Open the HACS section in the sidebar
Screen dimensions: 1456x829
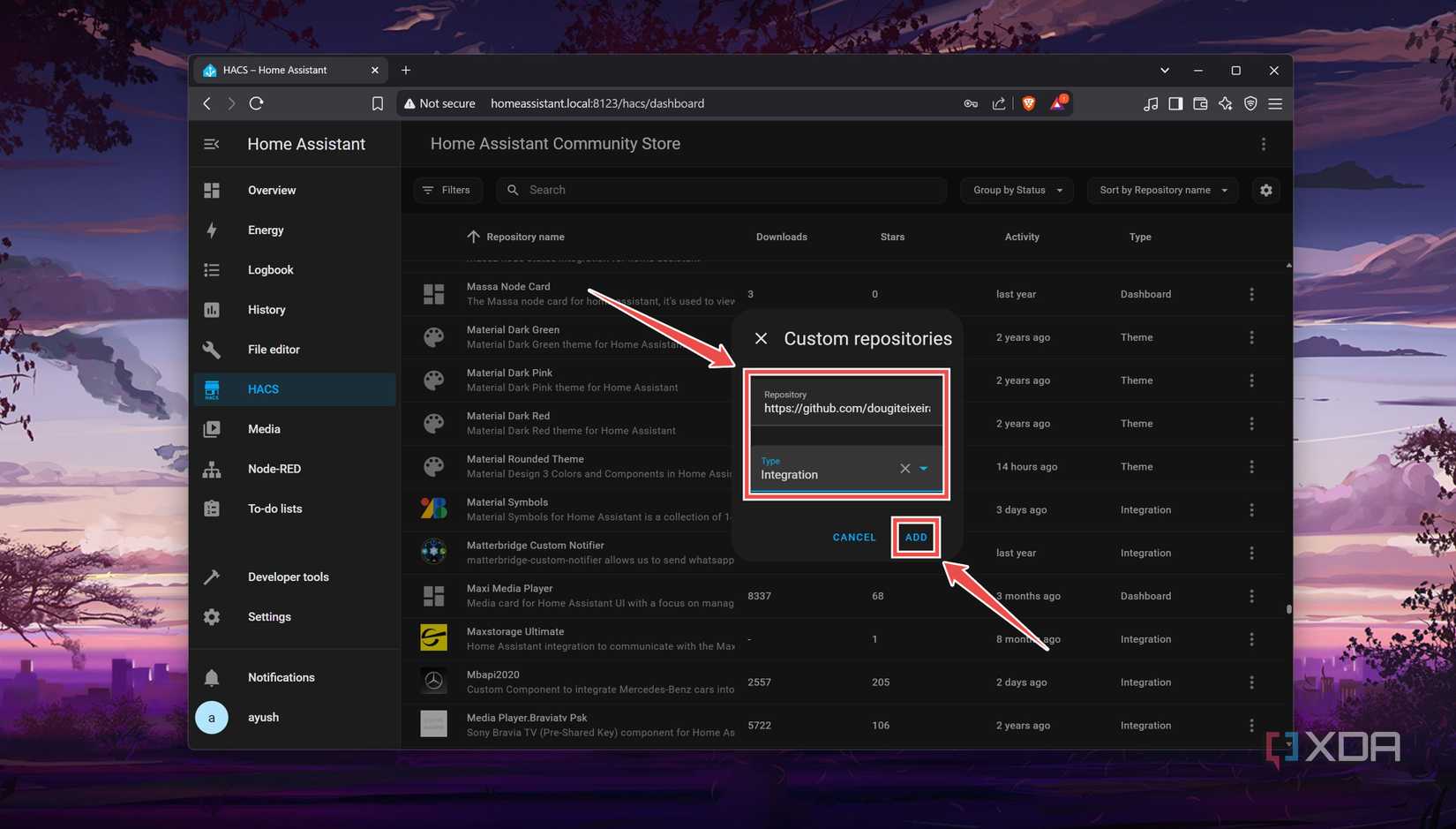(262, 388)
